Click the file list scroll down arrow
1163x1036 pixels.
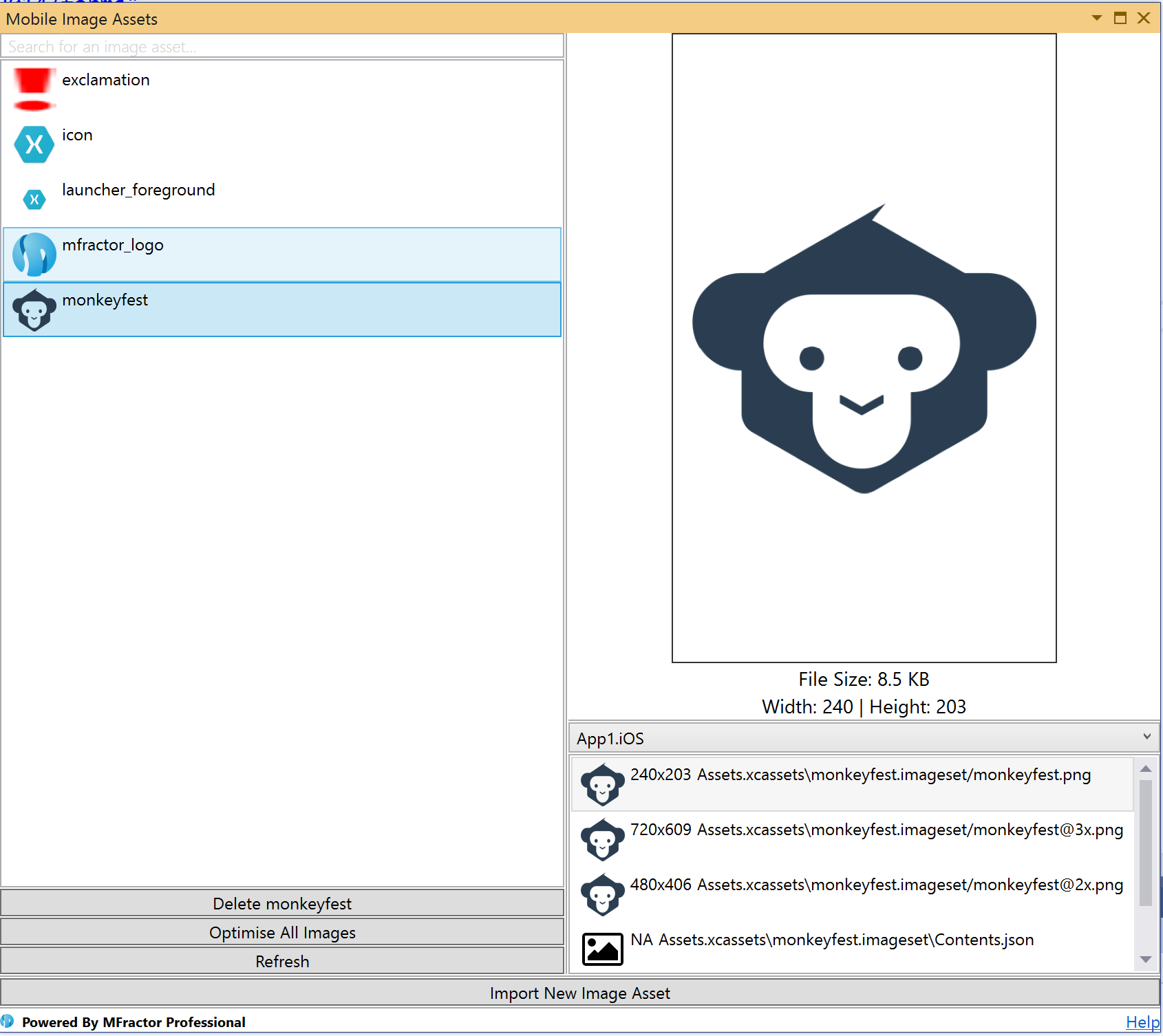1146,959
